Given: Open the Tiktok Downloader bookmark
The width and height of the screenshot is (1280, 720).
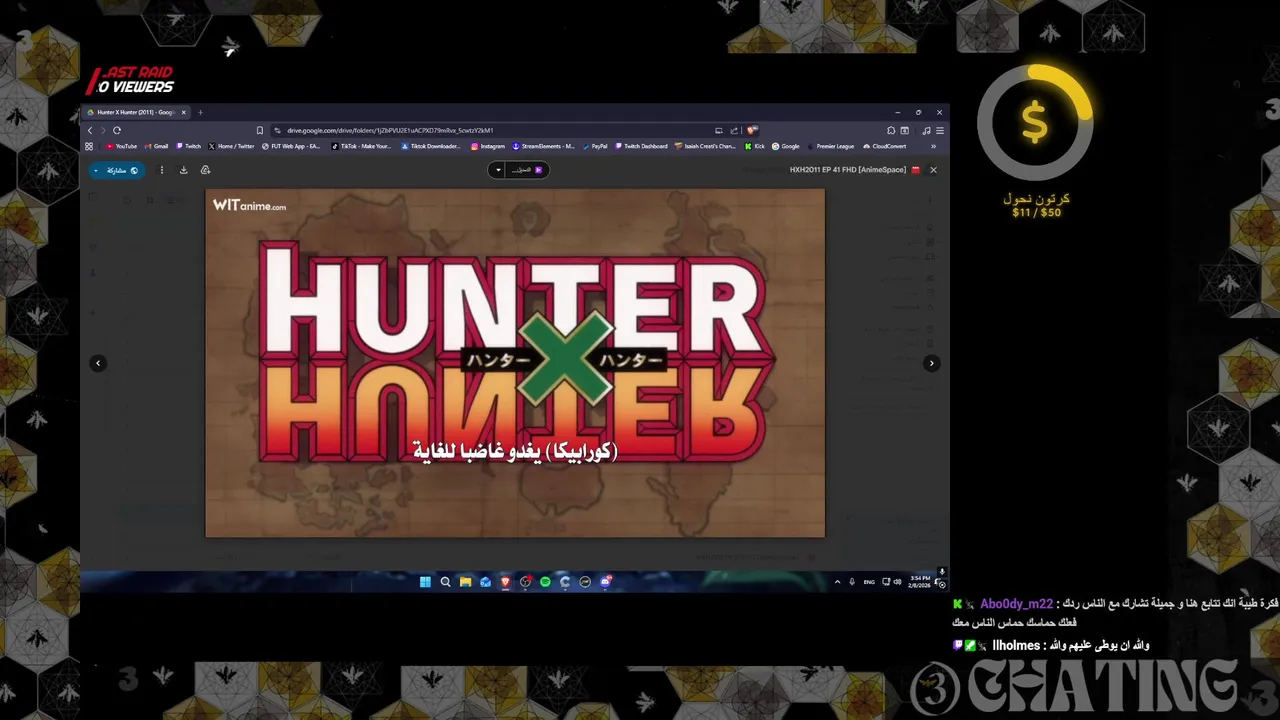Looking at the screenshot, I should coord(431,146).
